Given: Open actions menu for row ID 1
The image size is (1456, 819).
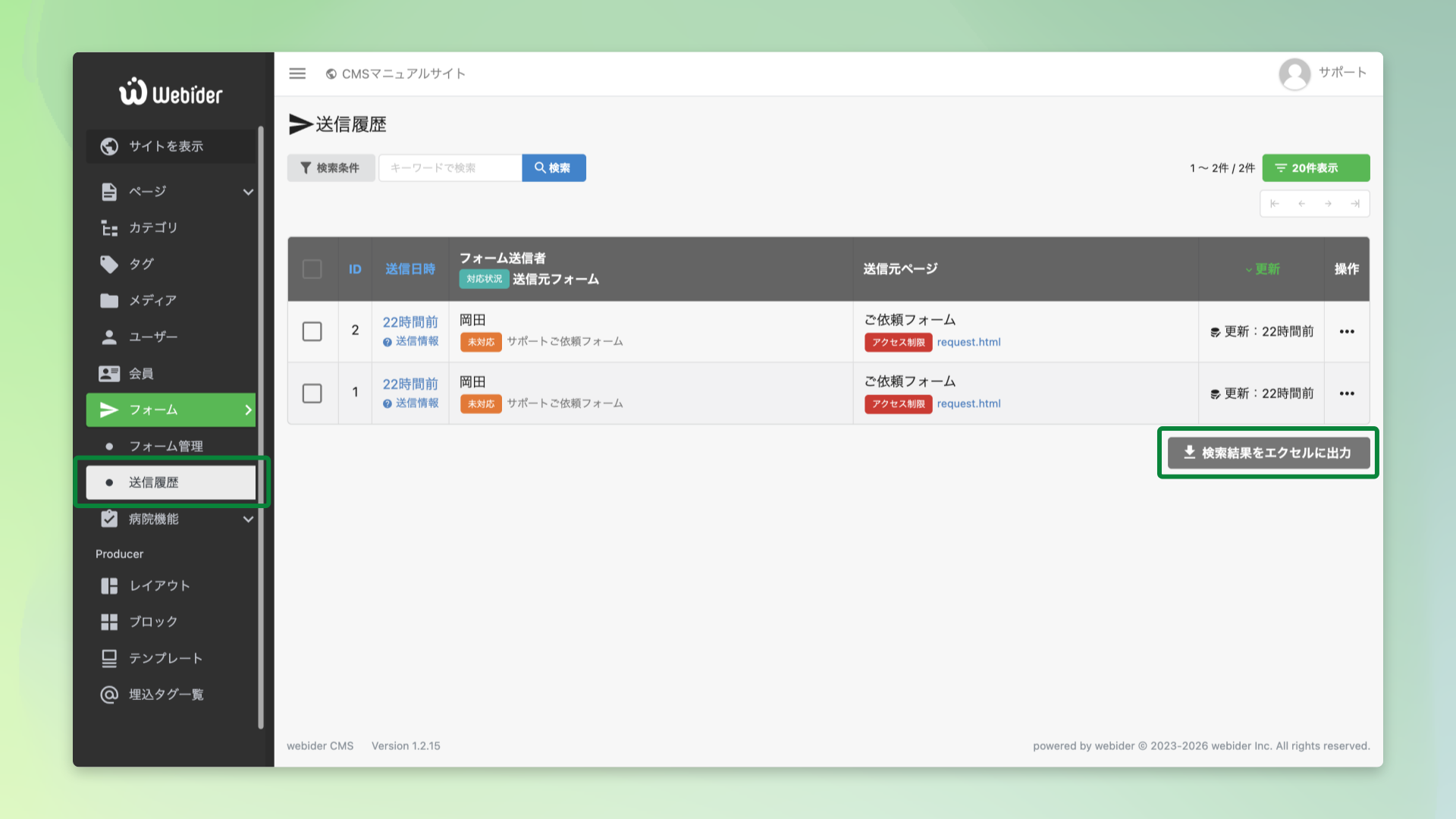Looking at the screenshot, I should (1347, 394).
